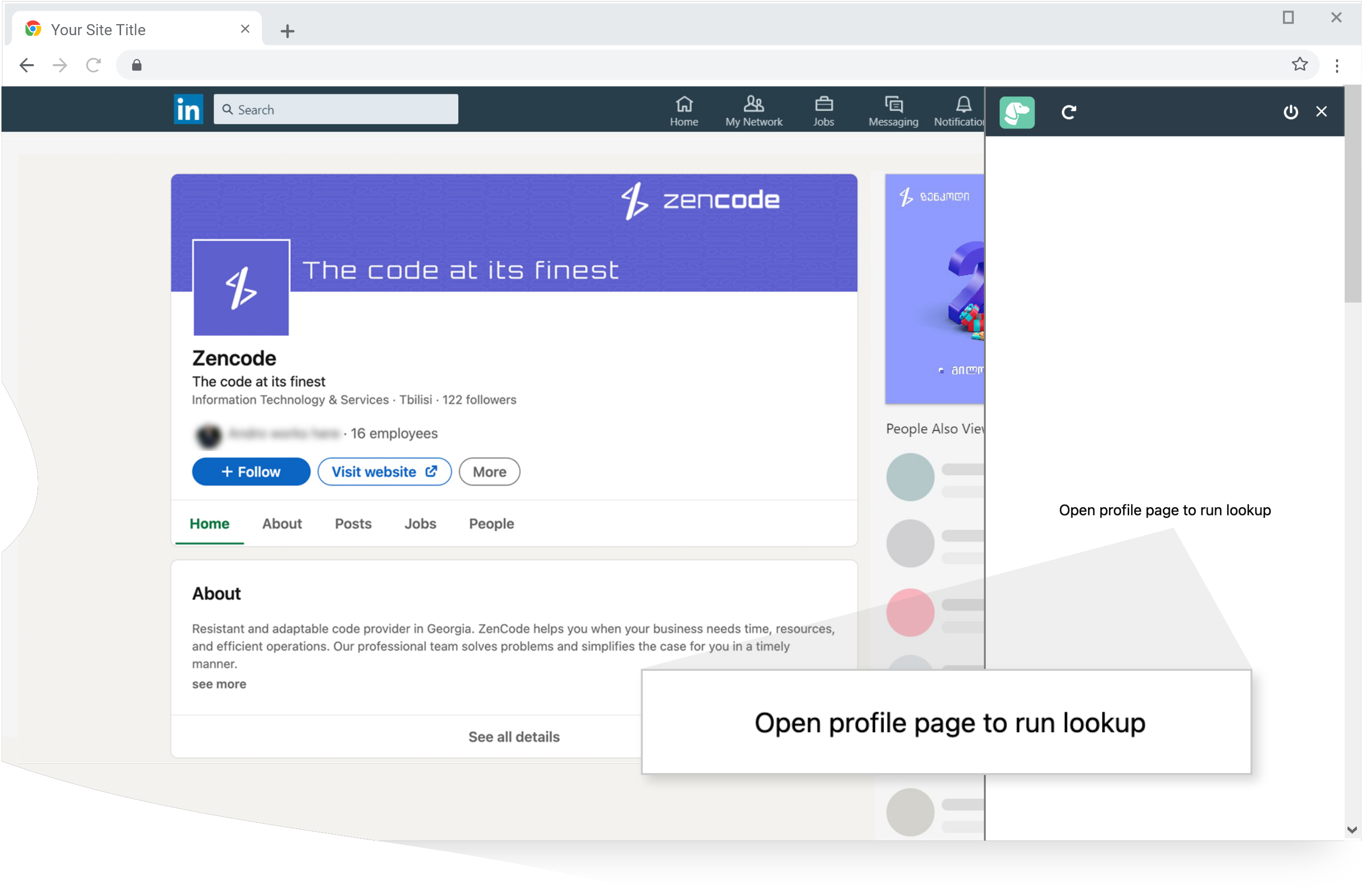Click the LinkedIn Search field
The height and width of the screenshot is (896, 1363).
pos(336,109)
